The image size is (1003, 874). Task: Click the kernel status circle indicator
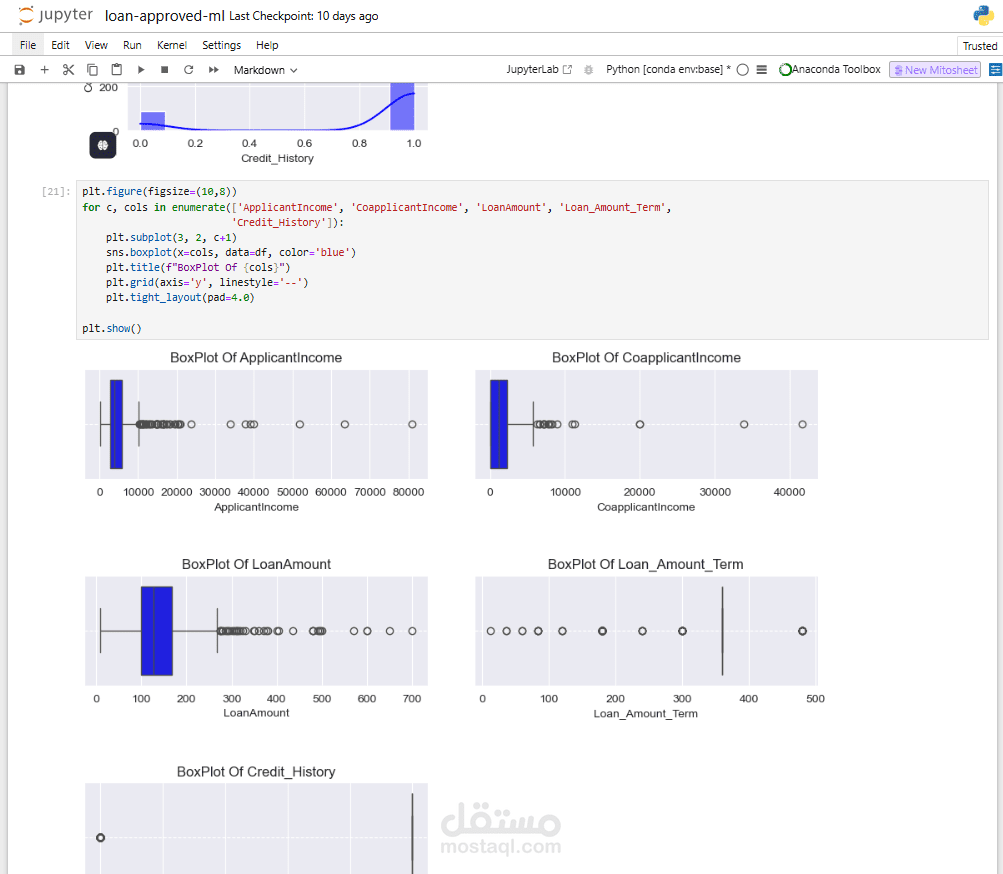pyautogui.click(x=743, y=70)
